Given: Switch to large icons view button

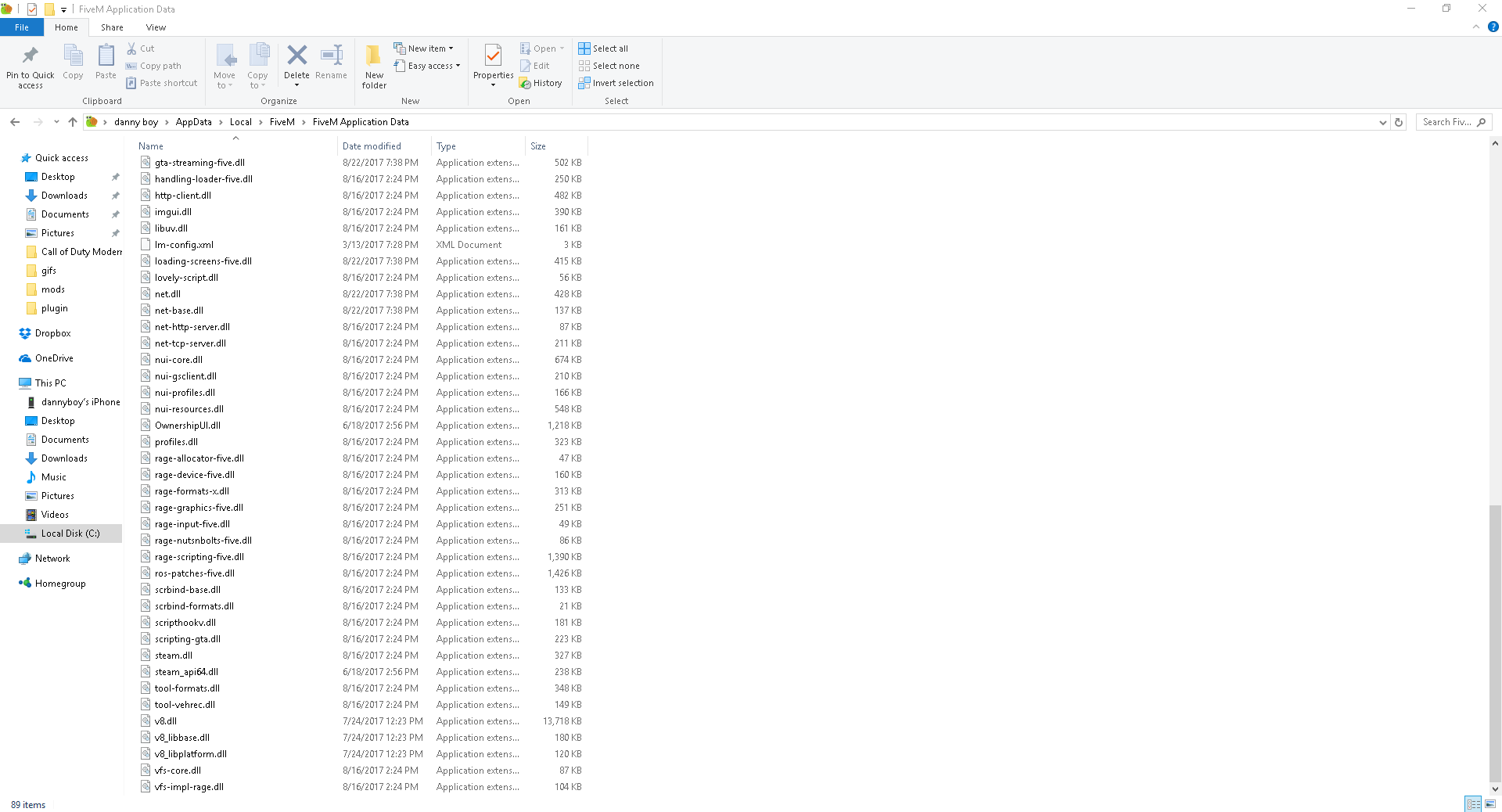Looking at the screenshot, I should (1490, 804).
